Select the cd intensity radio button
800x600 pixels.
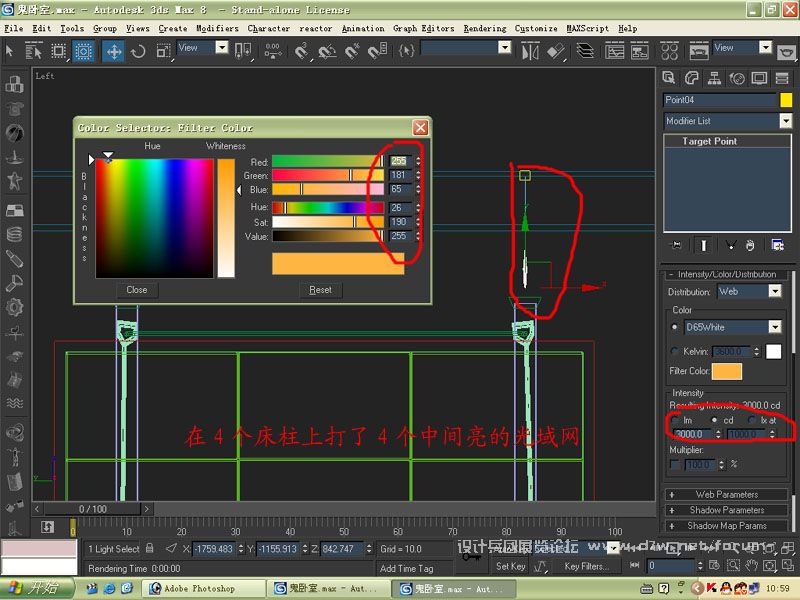pyautogui.click(x=714, y=420)
